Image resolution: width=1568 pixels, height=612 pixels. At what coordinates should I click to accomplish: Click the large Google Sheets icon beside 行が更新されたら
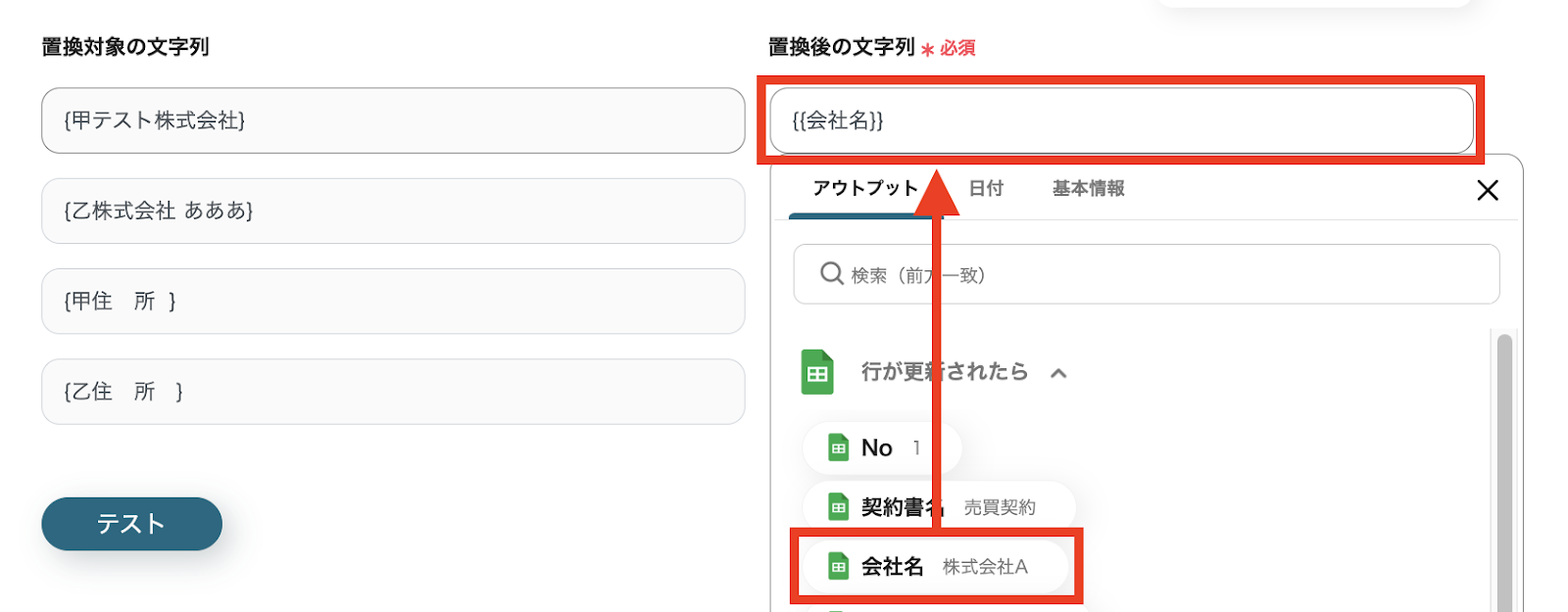tap(817, 372)
